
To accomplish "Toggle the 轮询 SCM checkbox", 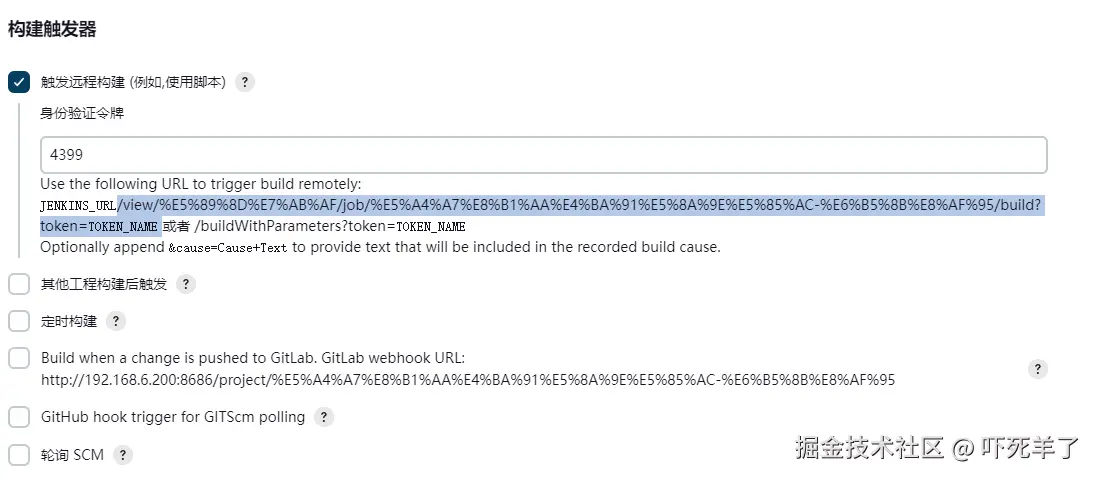I will tap(19, 455).
